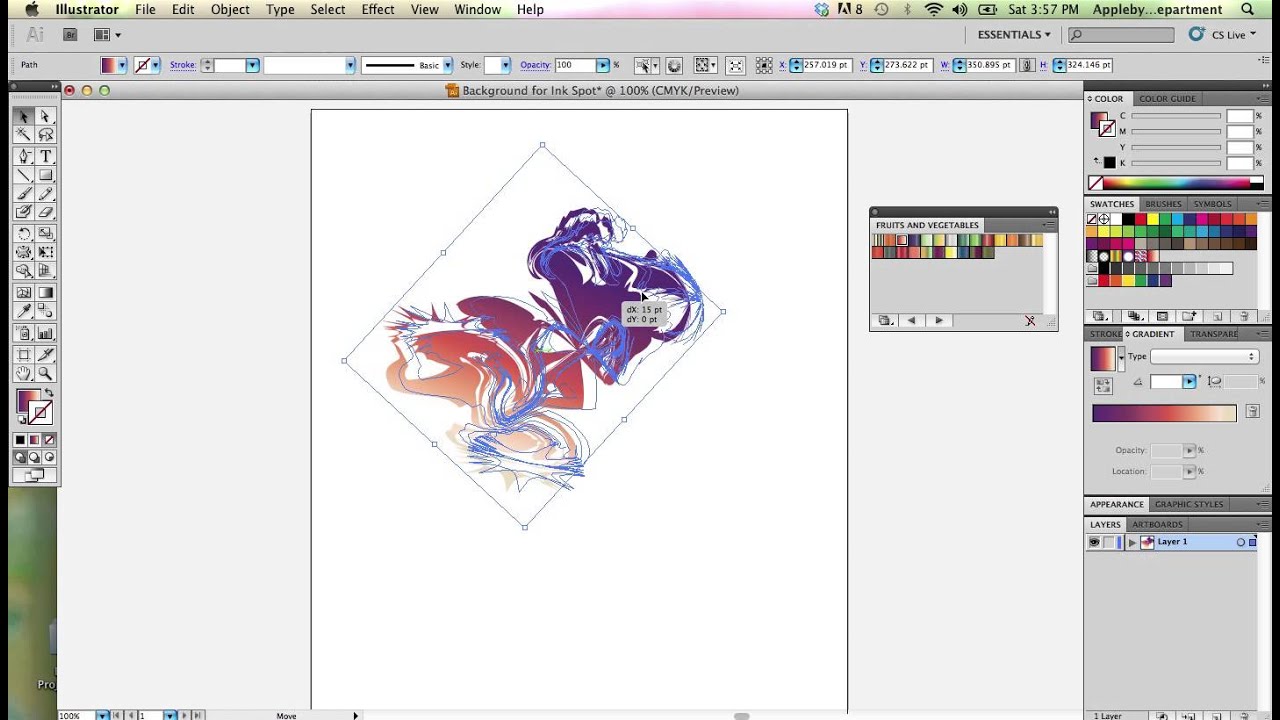The width and height of the screenshot is (1280, 720).
Task: Load next swatch library arrow in Fruits panel
Action: (x=938, y=321)
